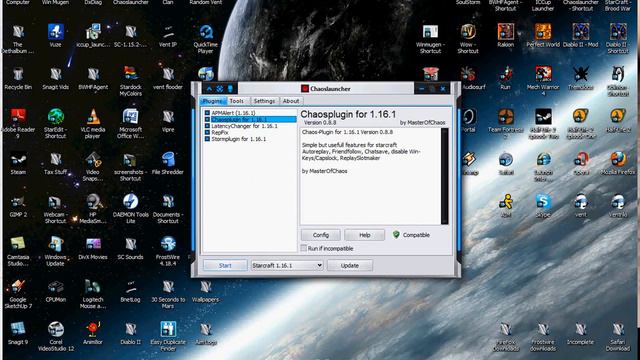Select the Mozilla Firefox desktop icon
This screenshot has height=360, width=640.
pos(618,164)
